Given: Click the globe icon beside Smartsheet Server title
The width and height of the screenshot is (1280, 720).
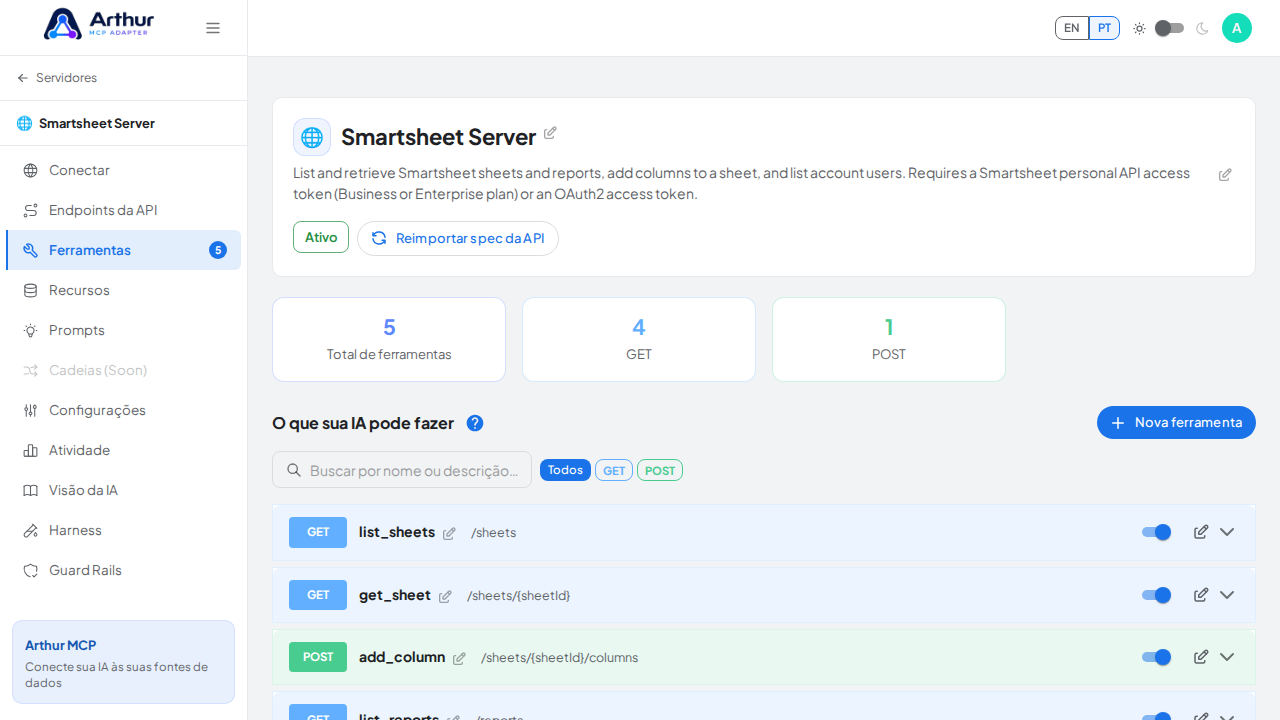Looking at the screenshot, I should pos(312,137).
